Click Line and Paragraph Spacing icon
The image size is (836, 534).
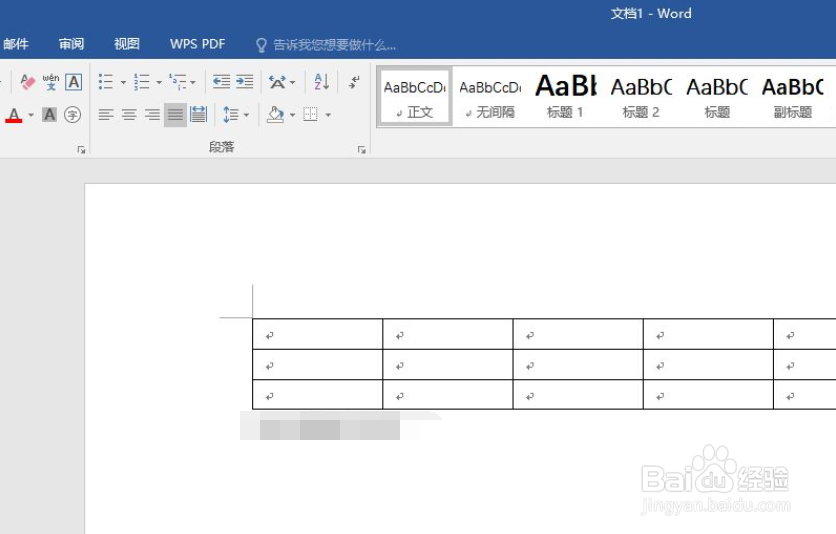[231, 115]
